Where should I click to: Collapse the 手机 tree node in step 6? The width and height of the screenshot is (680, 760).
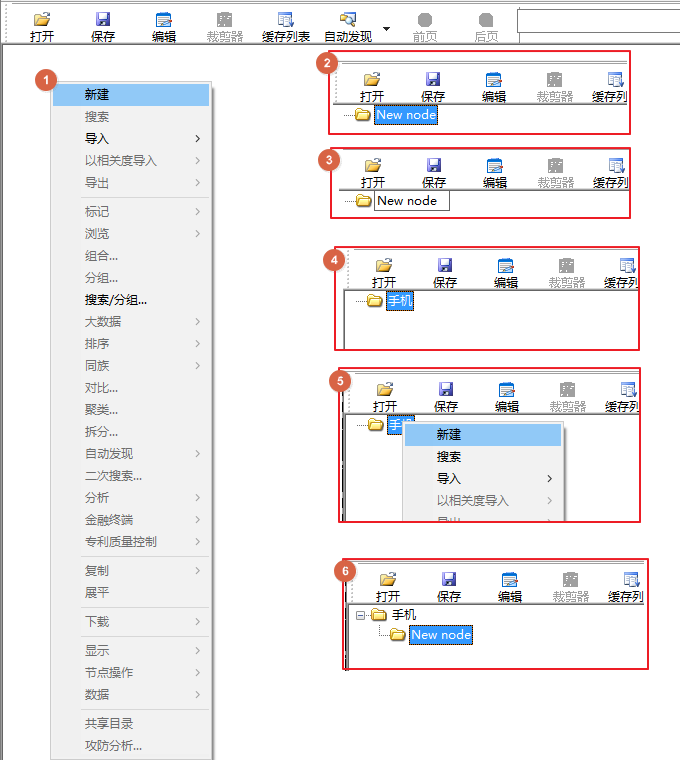click(361, 615)
